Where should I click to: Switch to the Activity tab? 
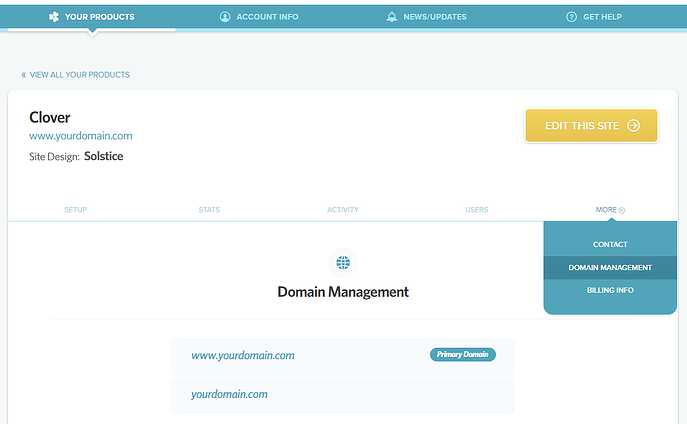[x=343, y=210]
